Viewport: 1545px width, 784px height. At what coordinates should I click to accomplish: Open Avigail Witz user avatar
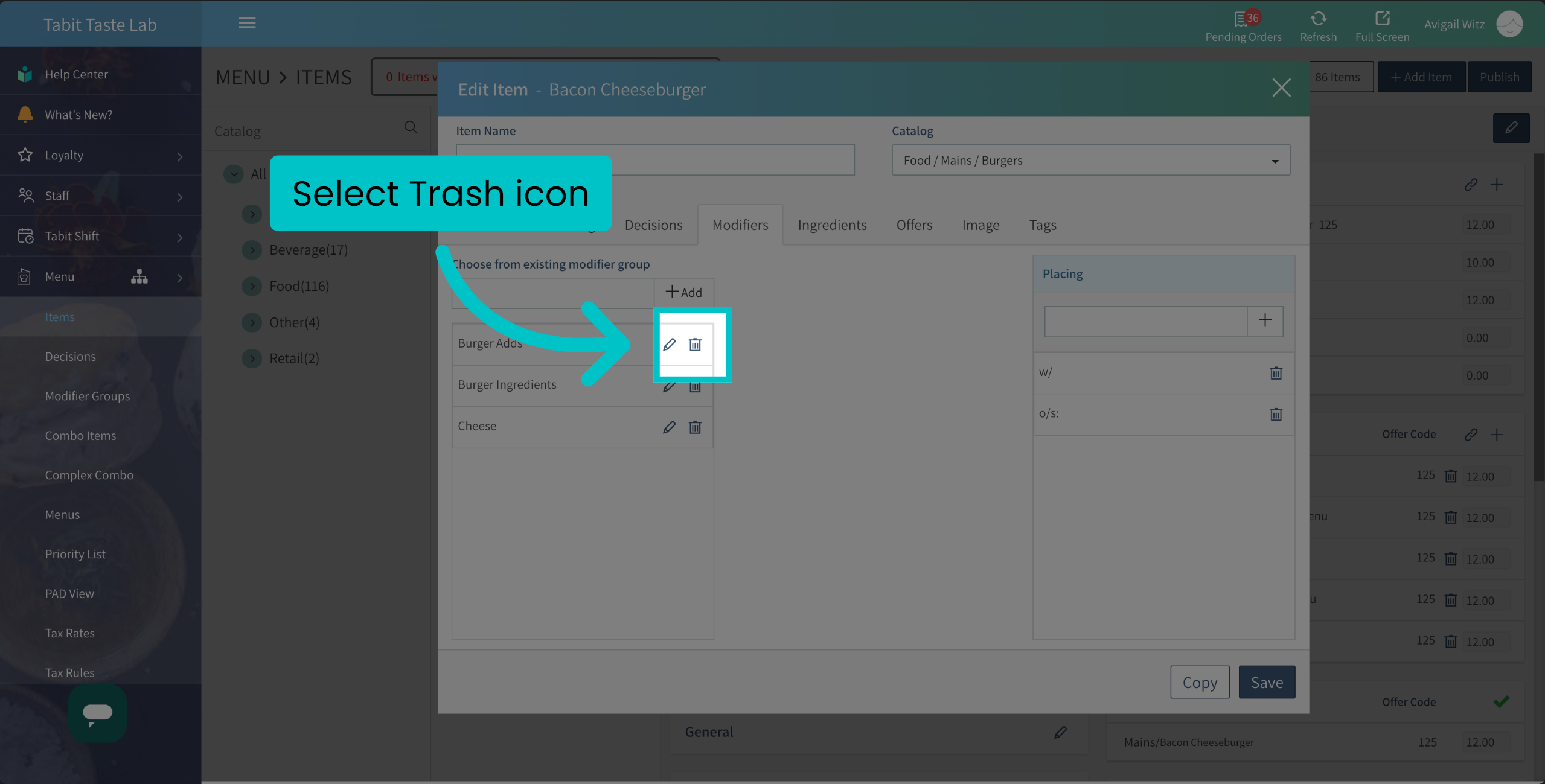pos(1509,24)
